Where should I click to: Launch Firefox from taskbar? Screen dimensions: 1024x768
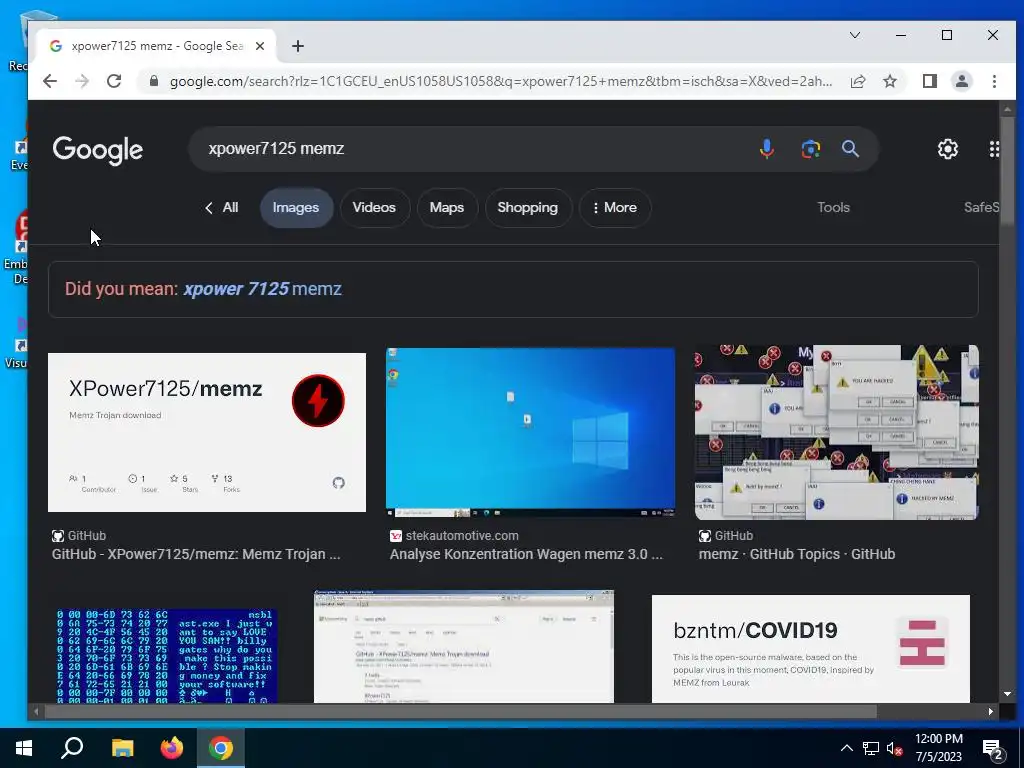coord(172,748)
